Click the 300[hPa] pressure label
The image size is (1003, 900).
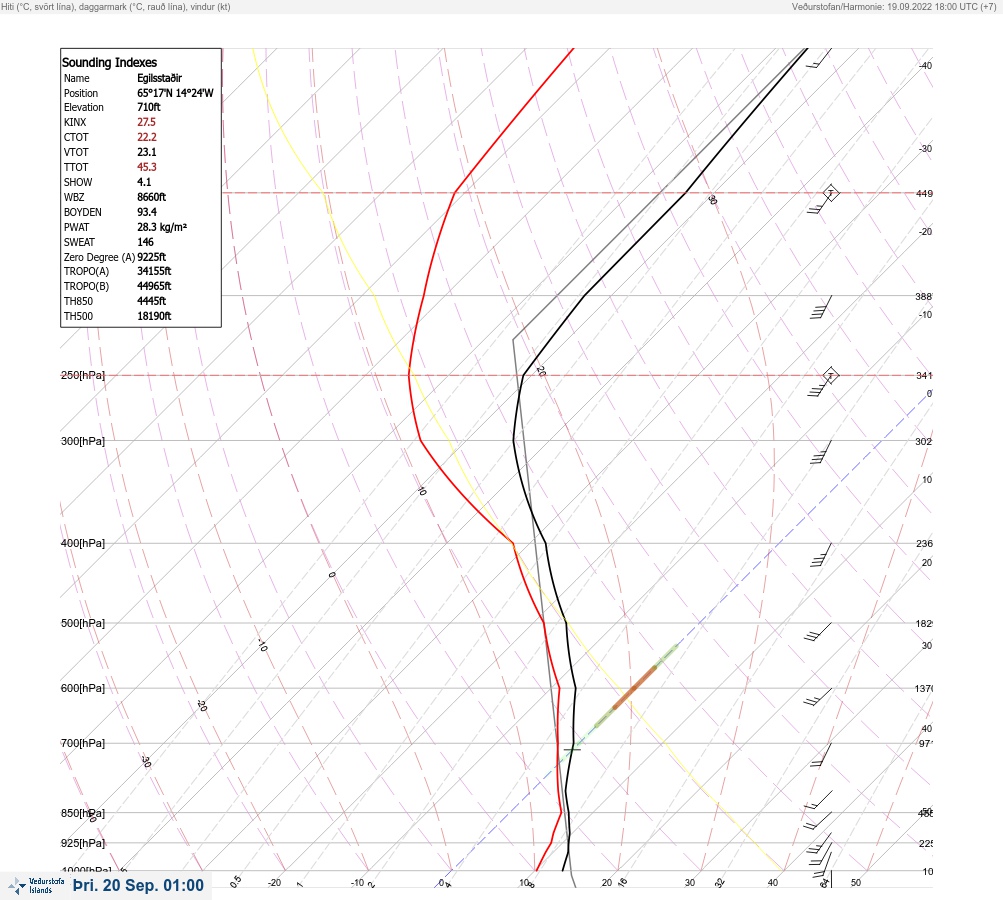[83, 441]
